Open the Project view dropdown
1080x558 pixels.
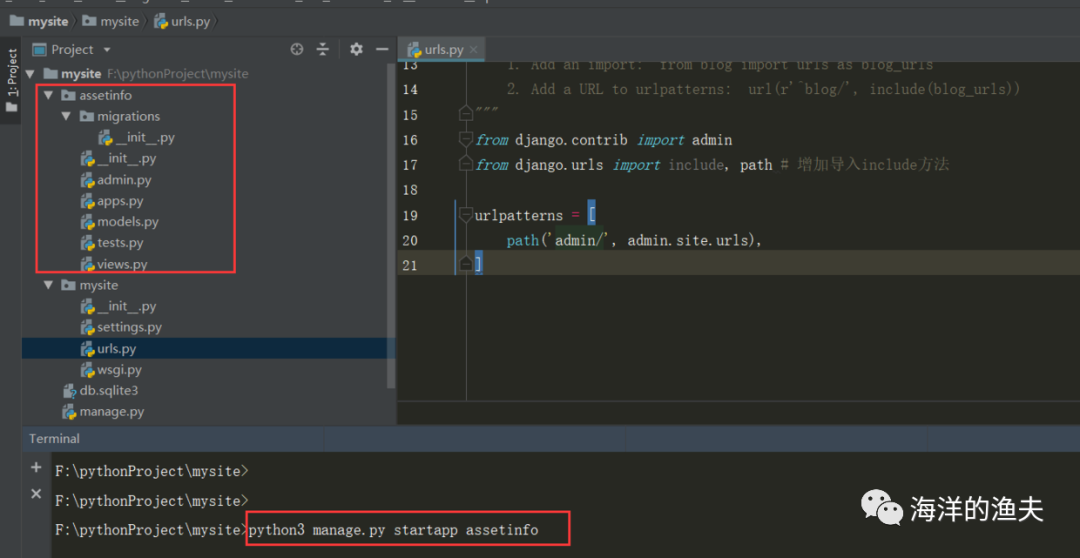107,50
